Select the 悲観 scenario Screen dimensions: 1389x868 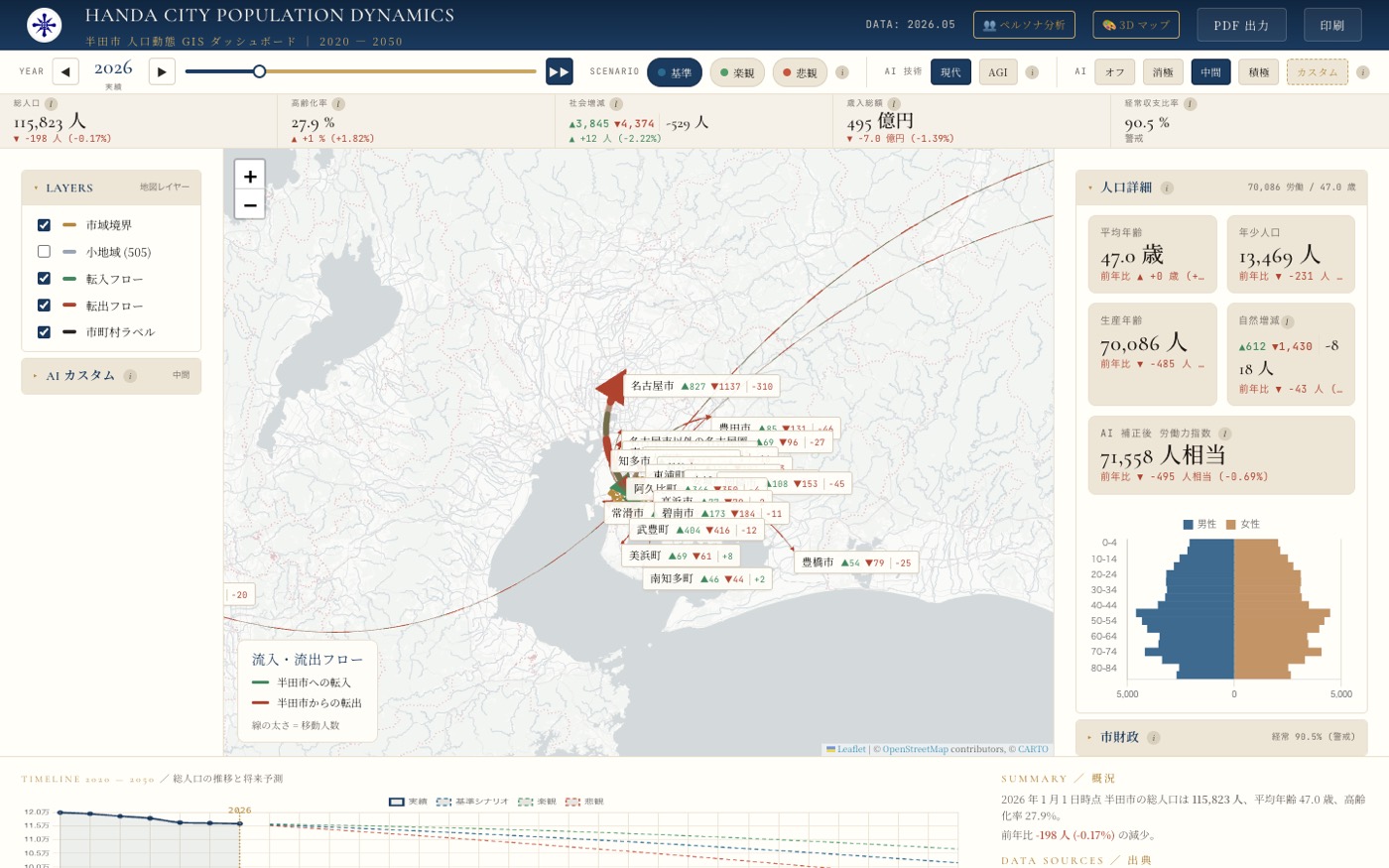[x=800, y=72]
